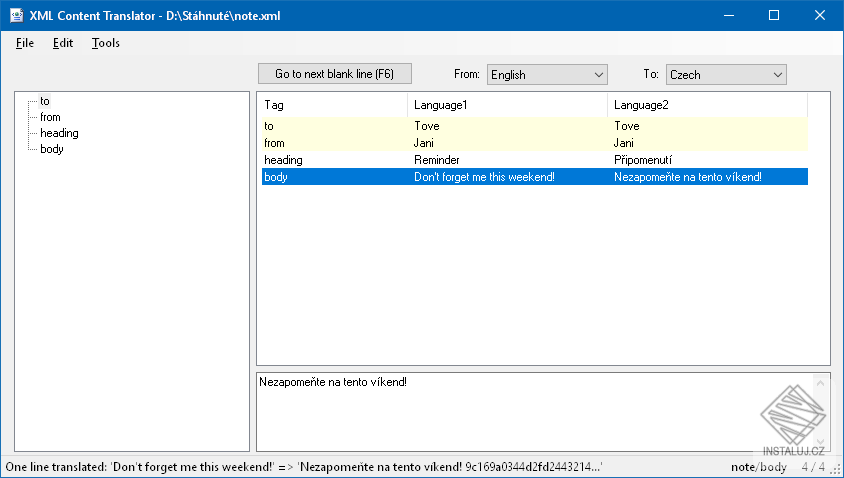Viewport: 844px width, 478px height.
Task: Close the XML Content Translator window
Action: point(820,15)
